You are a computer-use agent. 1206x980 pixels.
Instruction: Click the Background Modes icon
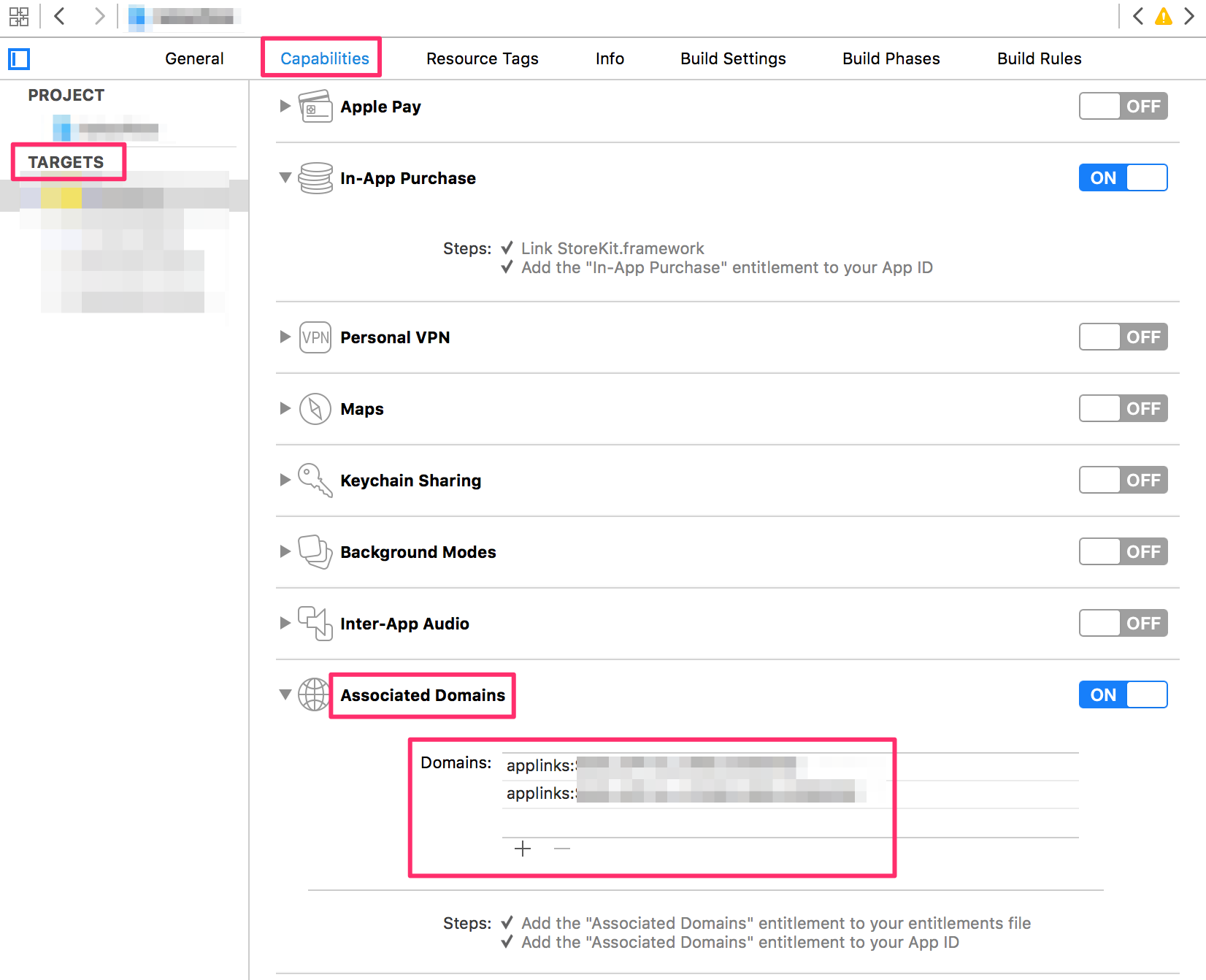coord(315,552)
